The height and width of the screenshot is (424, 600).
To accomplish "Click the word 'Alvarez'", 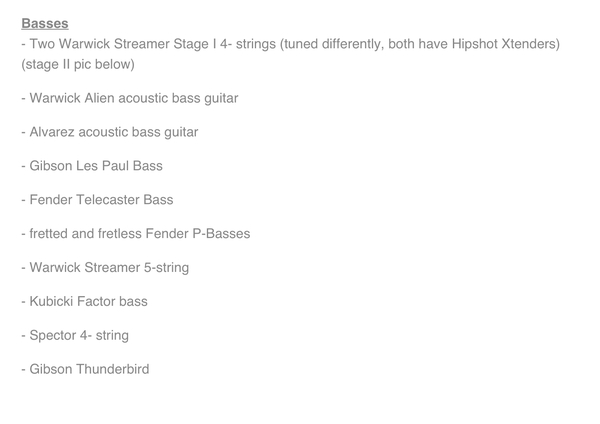I will click(52, 132).
